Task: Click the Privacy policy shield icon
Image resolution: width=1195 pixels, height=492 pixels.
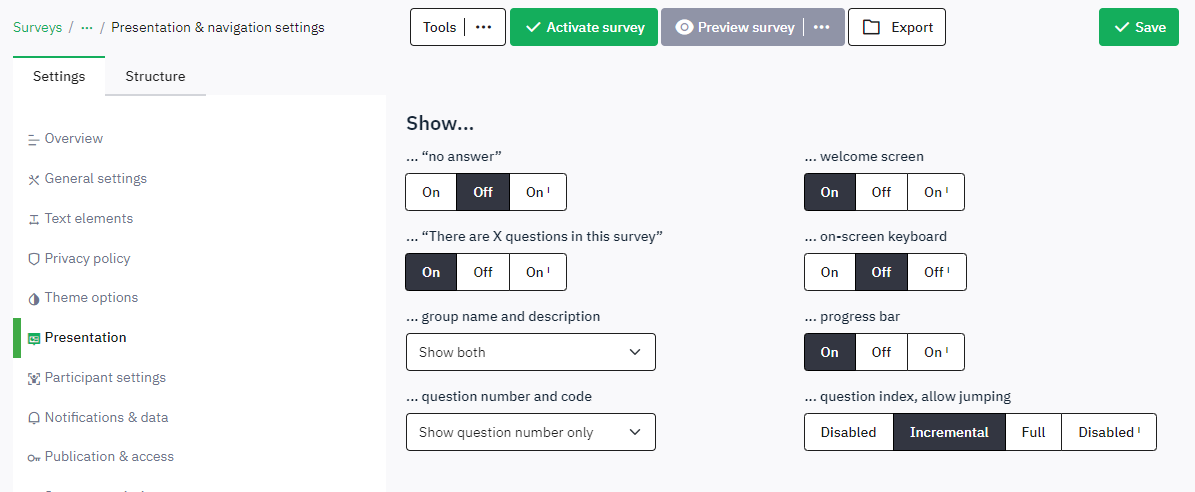Action: (34, 259)
